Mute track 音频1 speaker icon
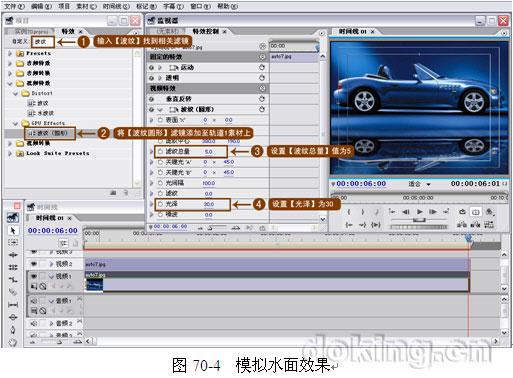513x378 pixels. pyautogui.click(x=34, y=301)
